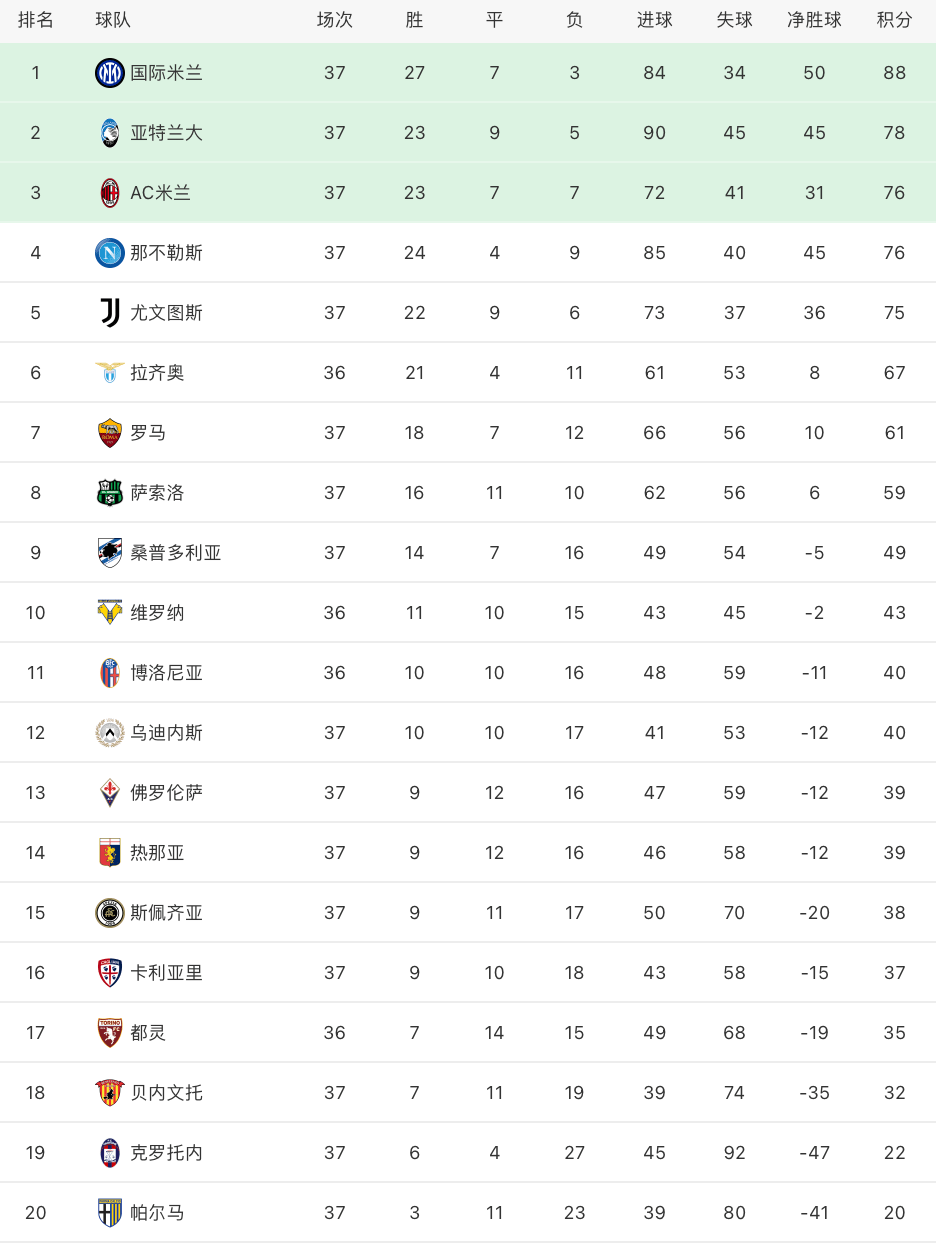Click the 克罗托内 team row

coord(468,1153)
